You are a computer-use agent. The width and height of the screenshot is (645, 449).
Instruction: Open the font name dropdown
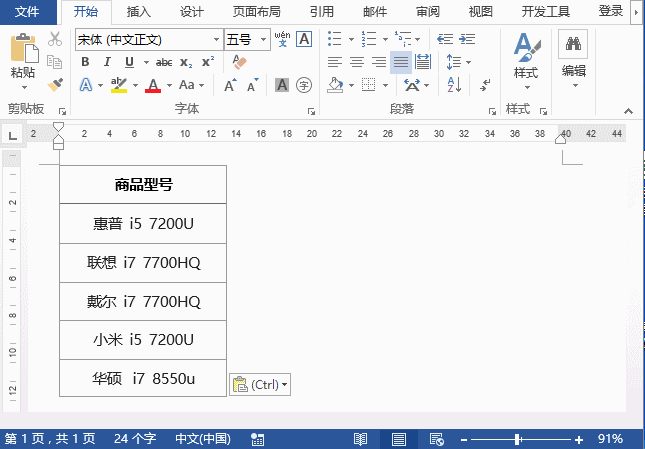coord(216,39)
